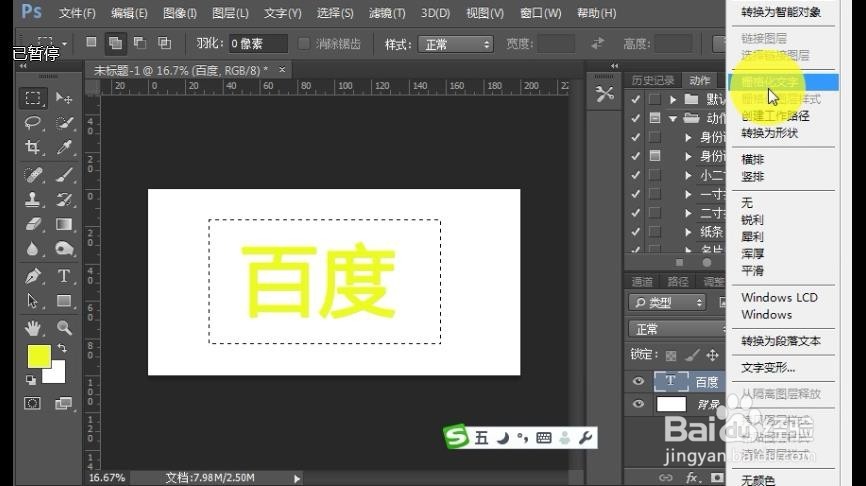Expand the 二寸 action triangle
The height and width of the screenshot is (486, 866).
click(688, 213)
